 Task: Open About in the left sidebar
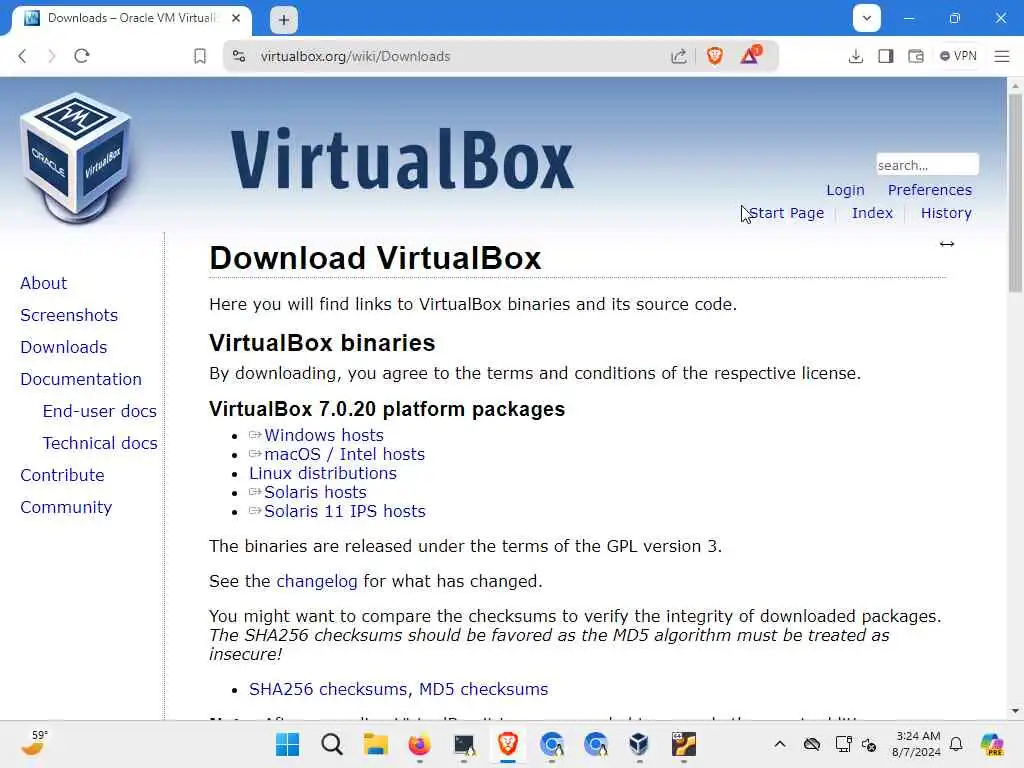43,283
